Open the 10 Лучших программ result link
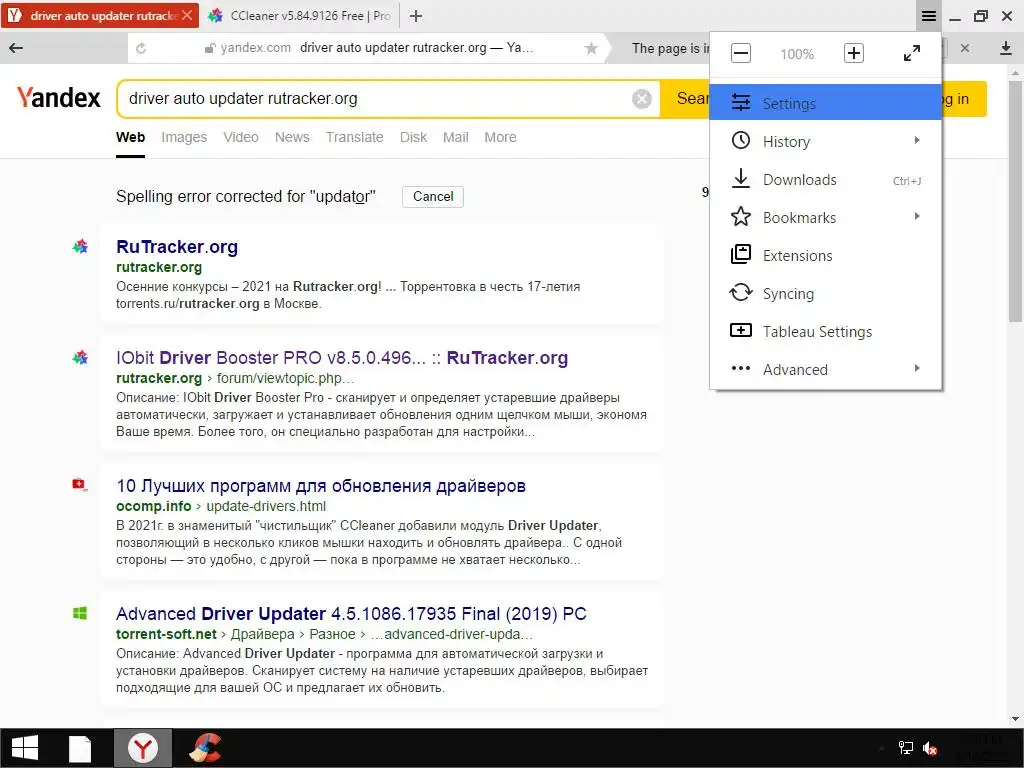The width and height of the screenshot is (1024, 768). click(321, 486)
